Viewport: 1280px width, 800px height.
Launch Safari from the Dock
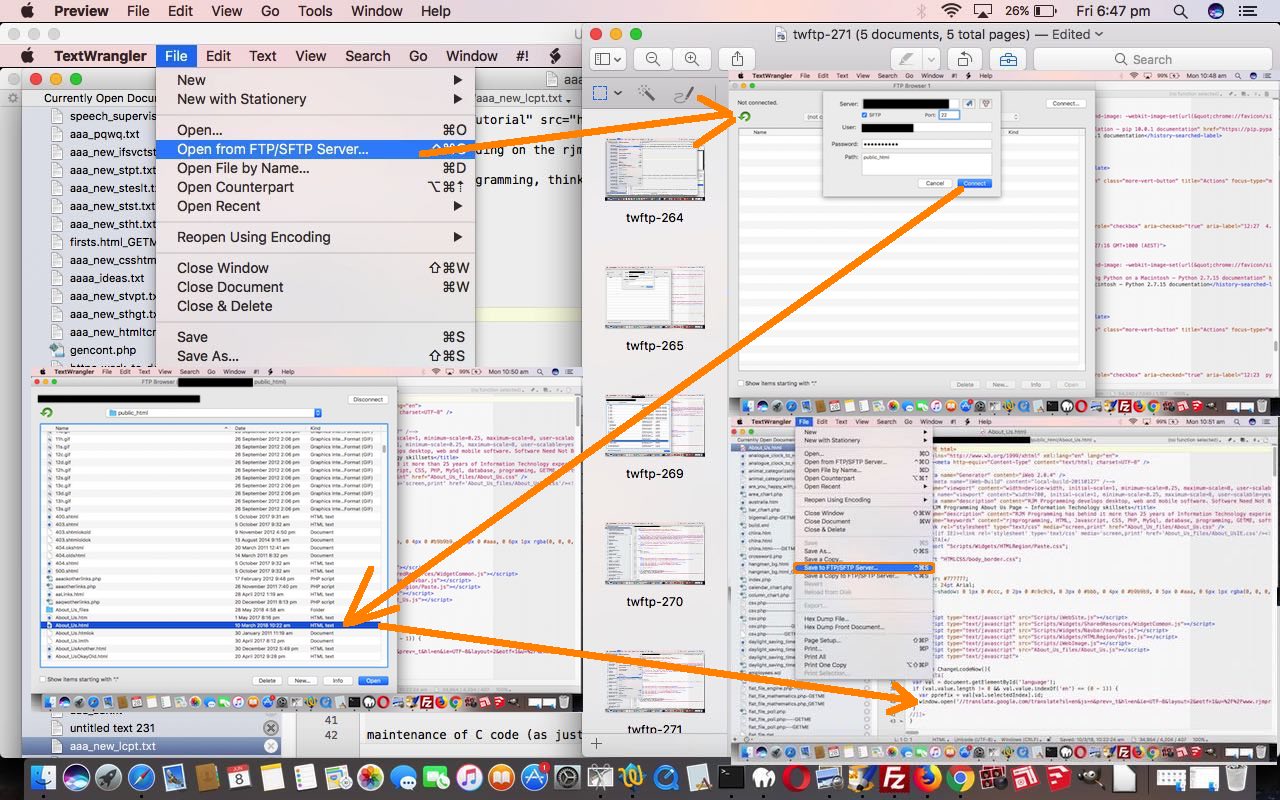pos(141,777)
